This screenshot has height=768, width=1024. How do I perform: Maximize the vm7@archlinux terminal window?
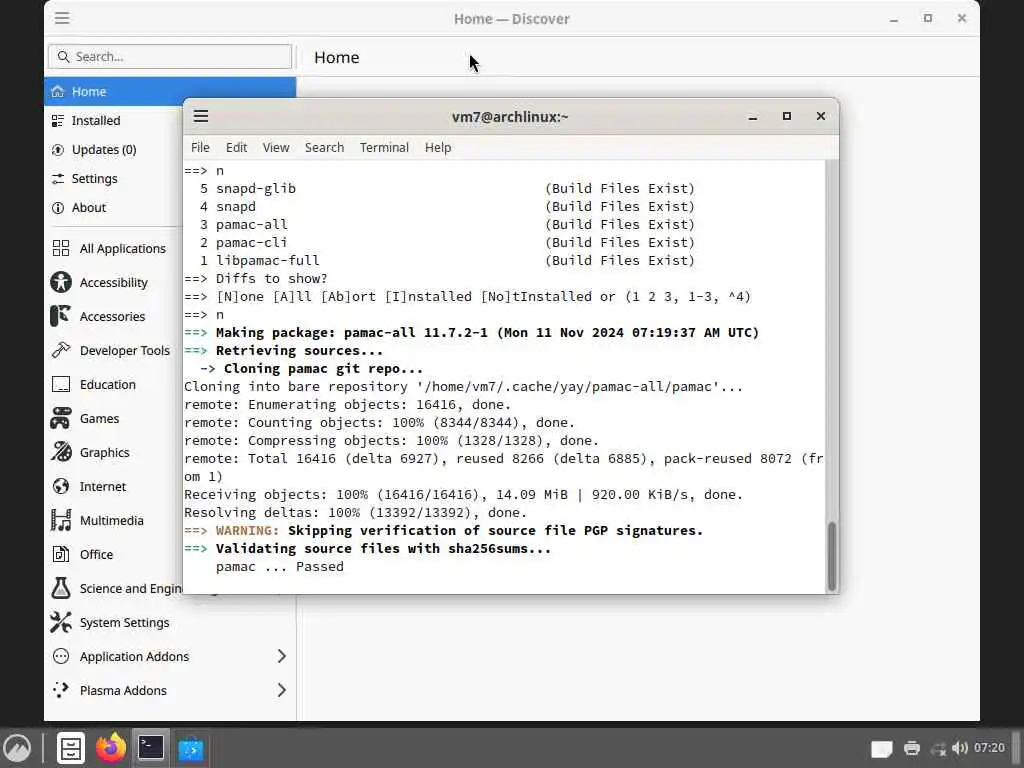(787, 116)
